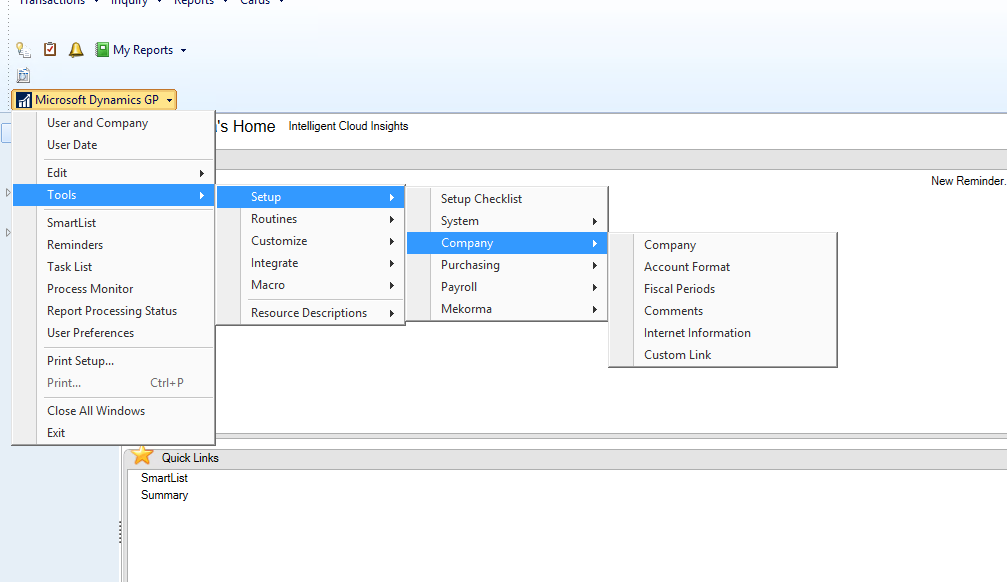This screenshot has height=582, width=1007.
Task: Open the My Reports dropdown arrow
Action: click(x=183, y=50)
